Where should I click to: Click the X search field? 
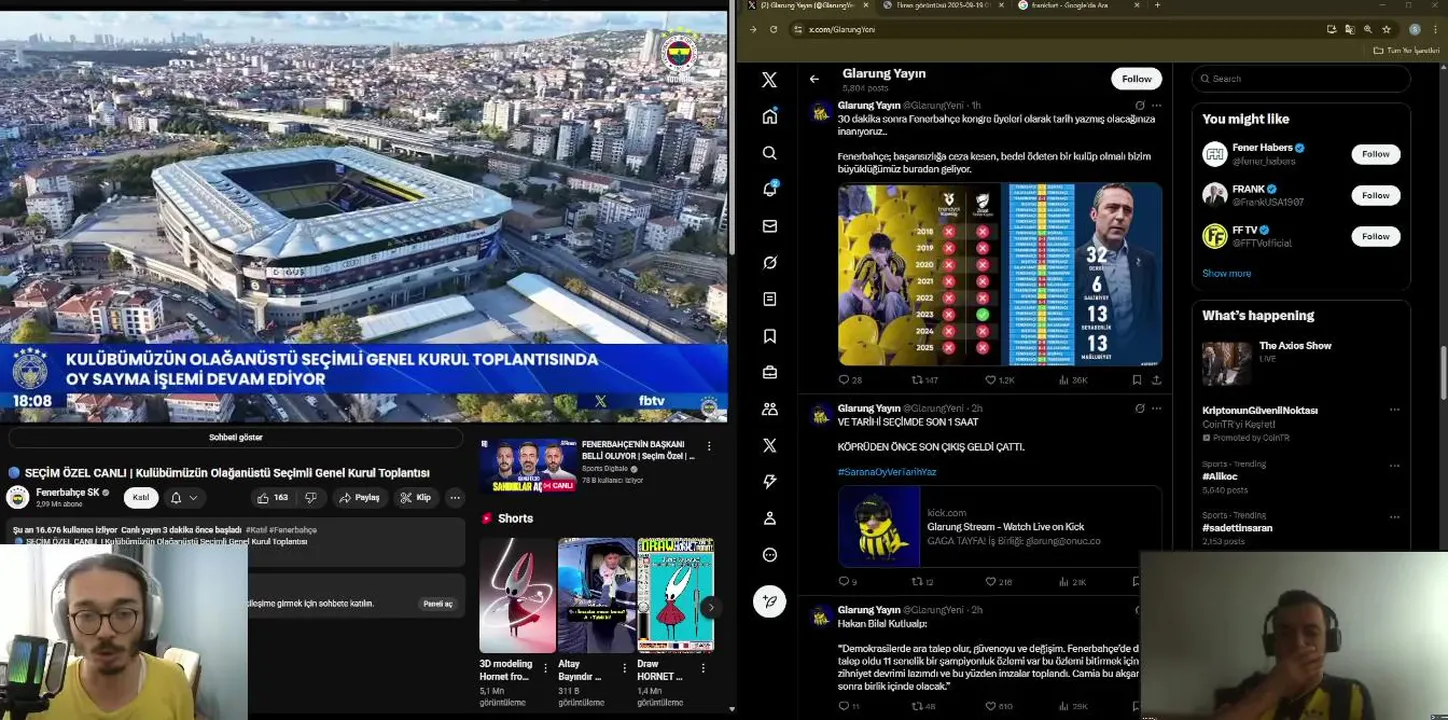click(x=1301, y=79)
